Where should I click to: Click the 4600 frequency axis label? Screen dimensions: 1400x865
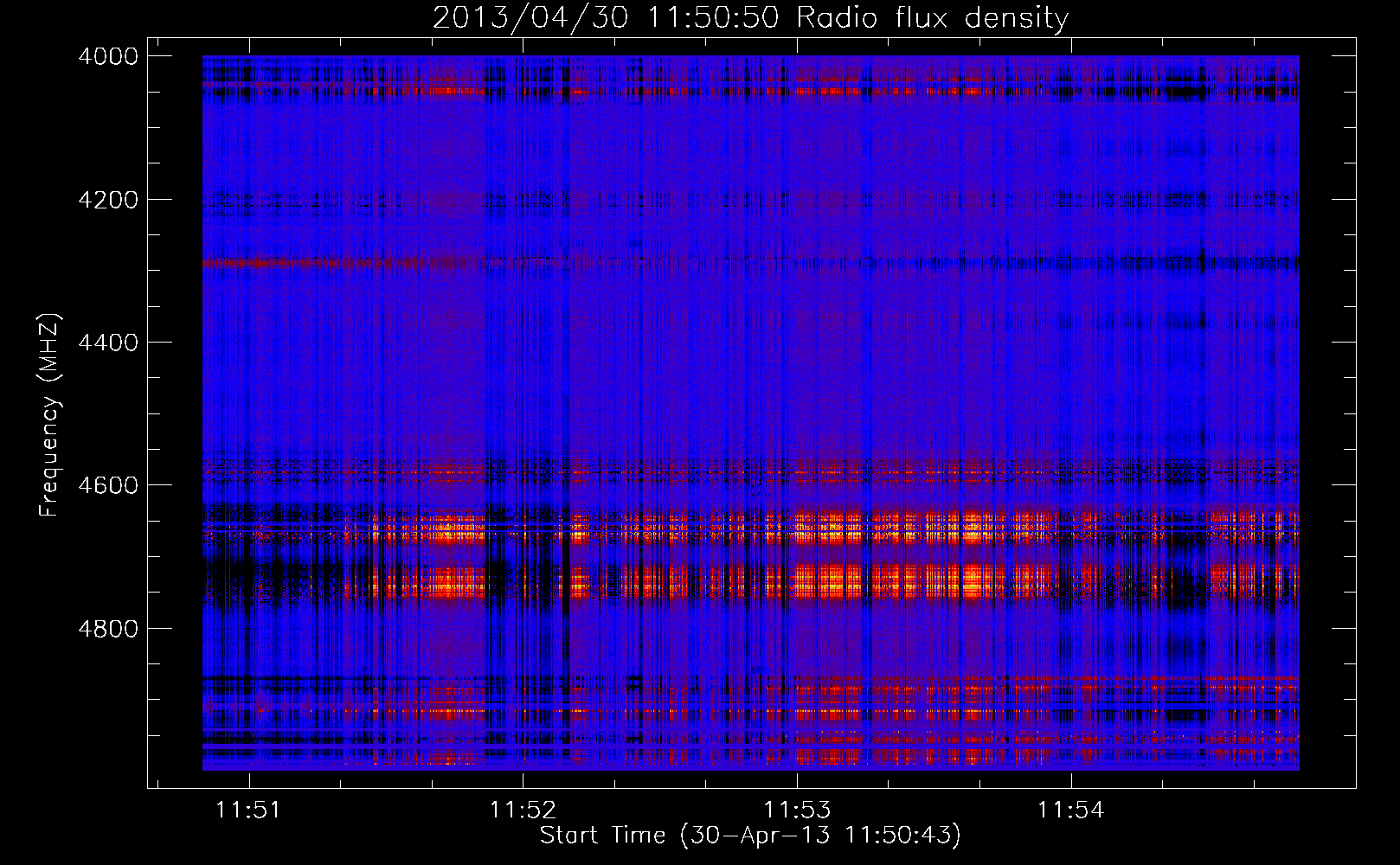pos(108,485)
